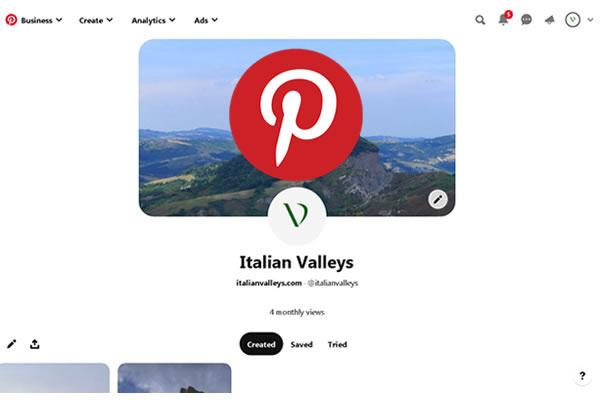Screen dimensions: 600x400
Task: Expand the account chevron beside the avatar
Action: (590, 20)
